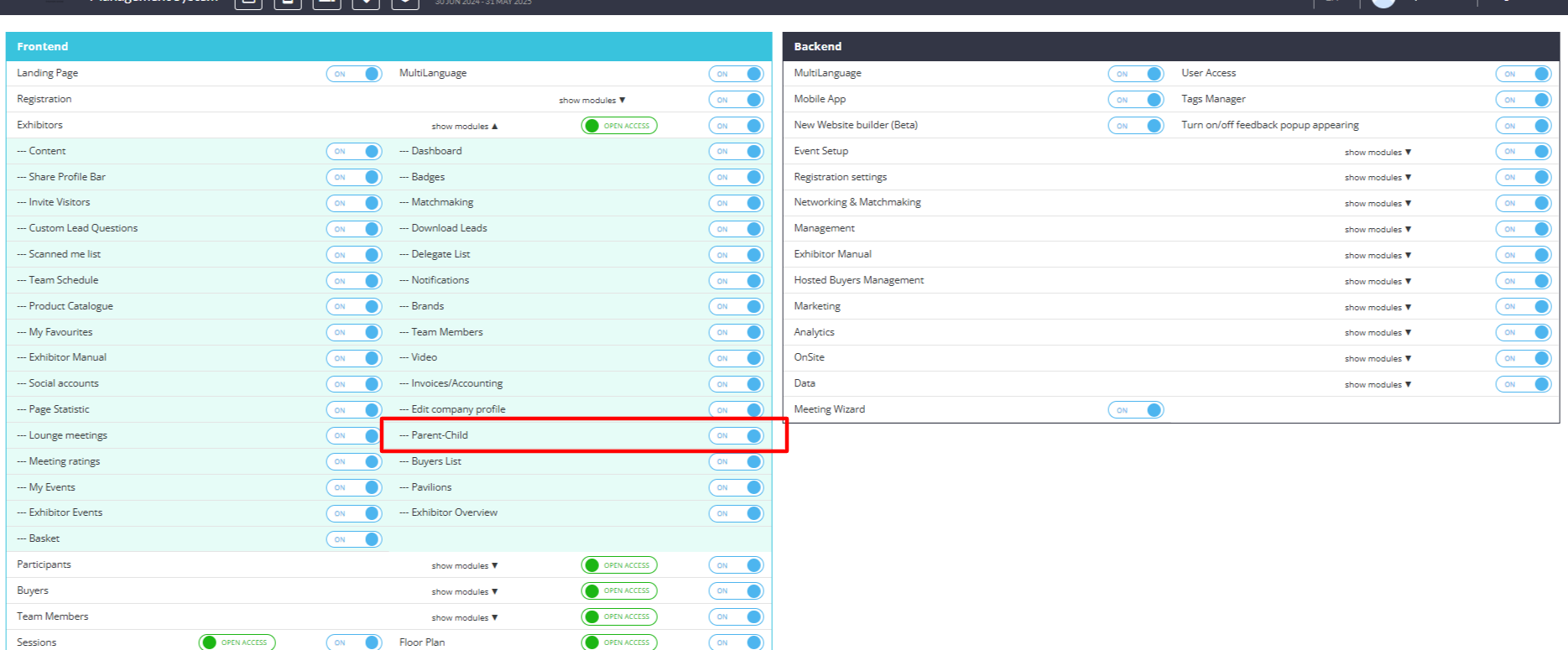Disable the Parent-Child module switch

point(736,435)
